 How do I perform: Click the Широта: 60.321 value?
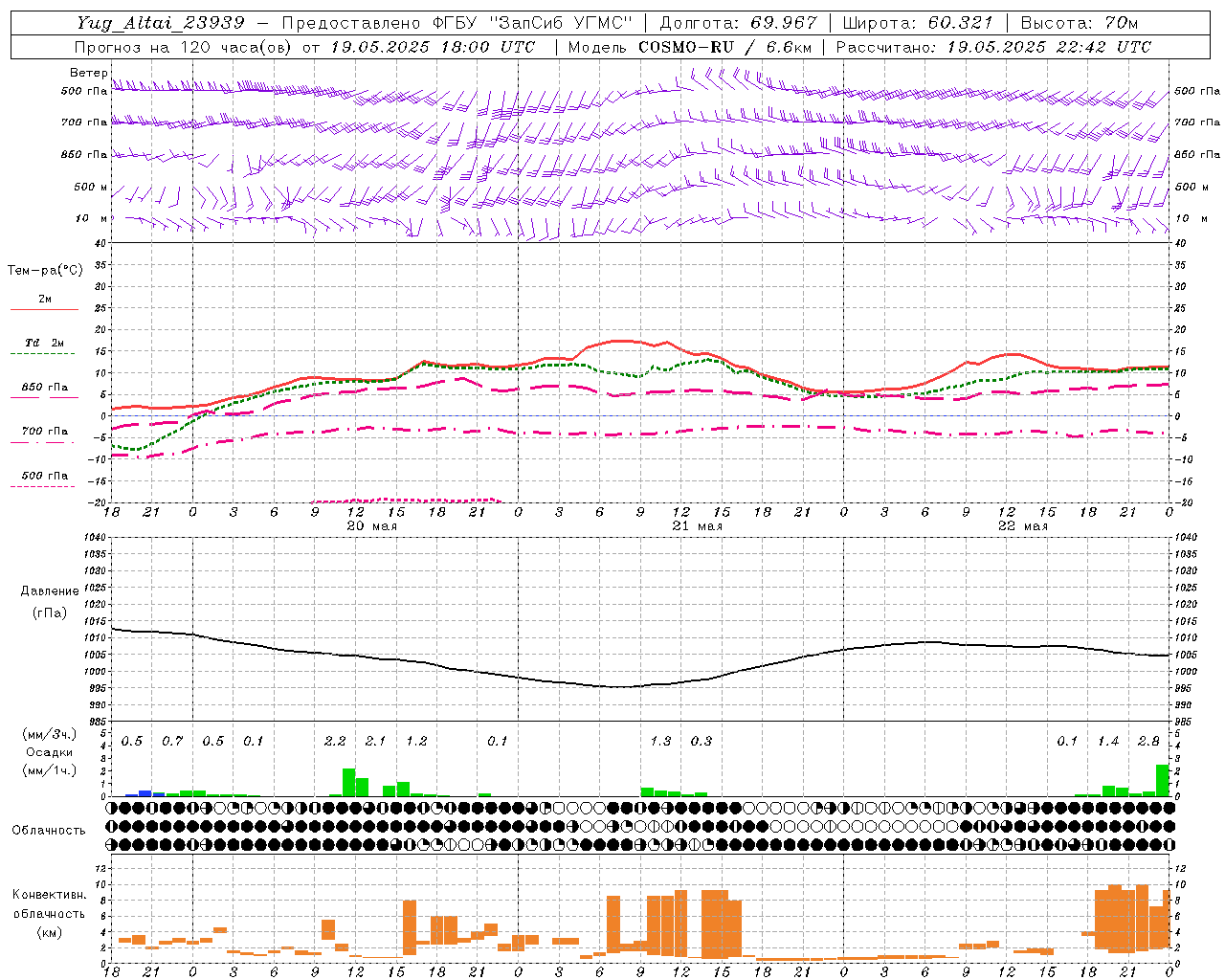918,23
